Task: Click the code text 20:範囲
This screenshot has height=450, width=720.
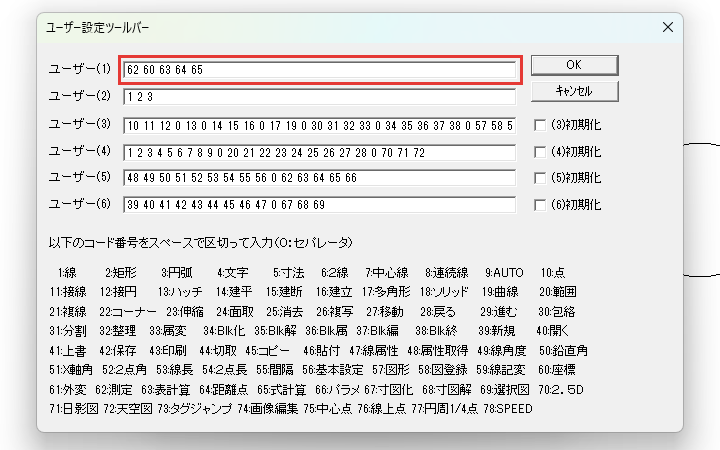Action: pyautogui.click(x=557, y=292)
